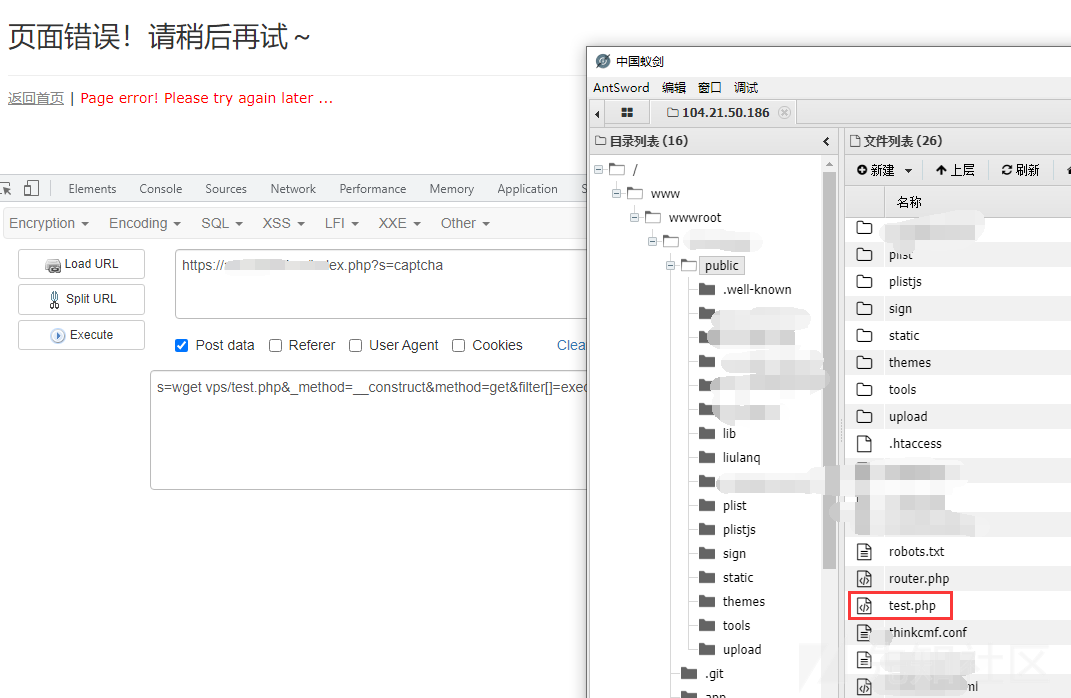This screenshot has height=698, width=1071.
Task: Enable the Referer checkbox
Action: pos(275,346)
